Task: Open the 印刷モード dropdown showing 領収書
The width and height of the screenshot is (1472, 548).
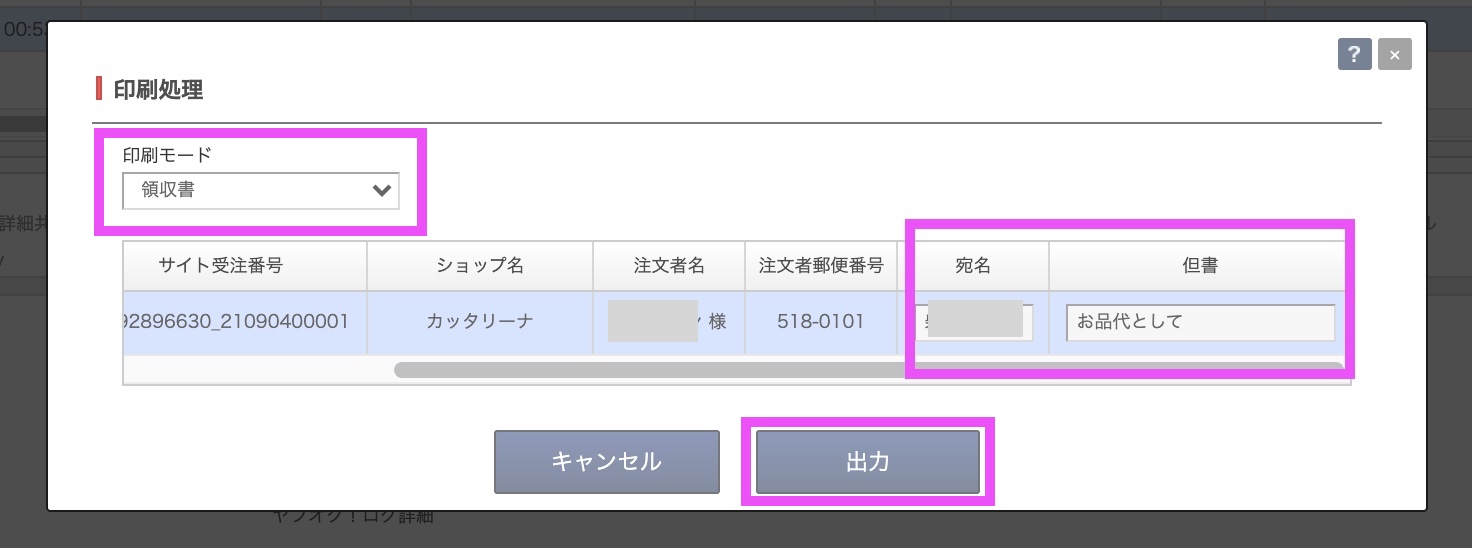Action: click(x=261, y=191)
